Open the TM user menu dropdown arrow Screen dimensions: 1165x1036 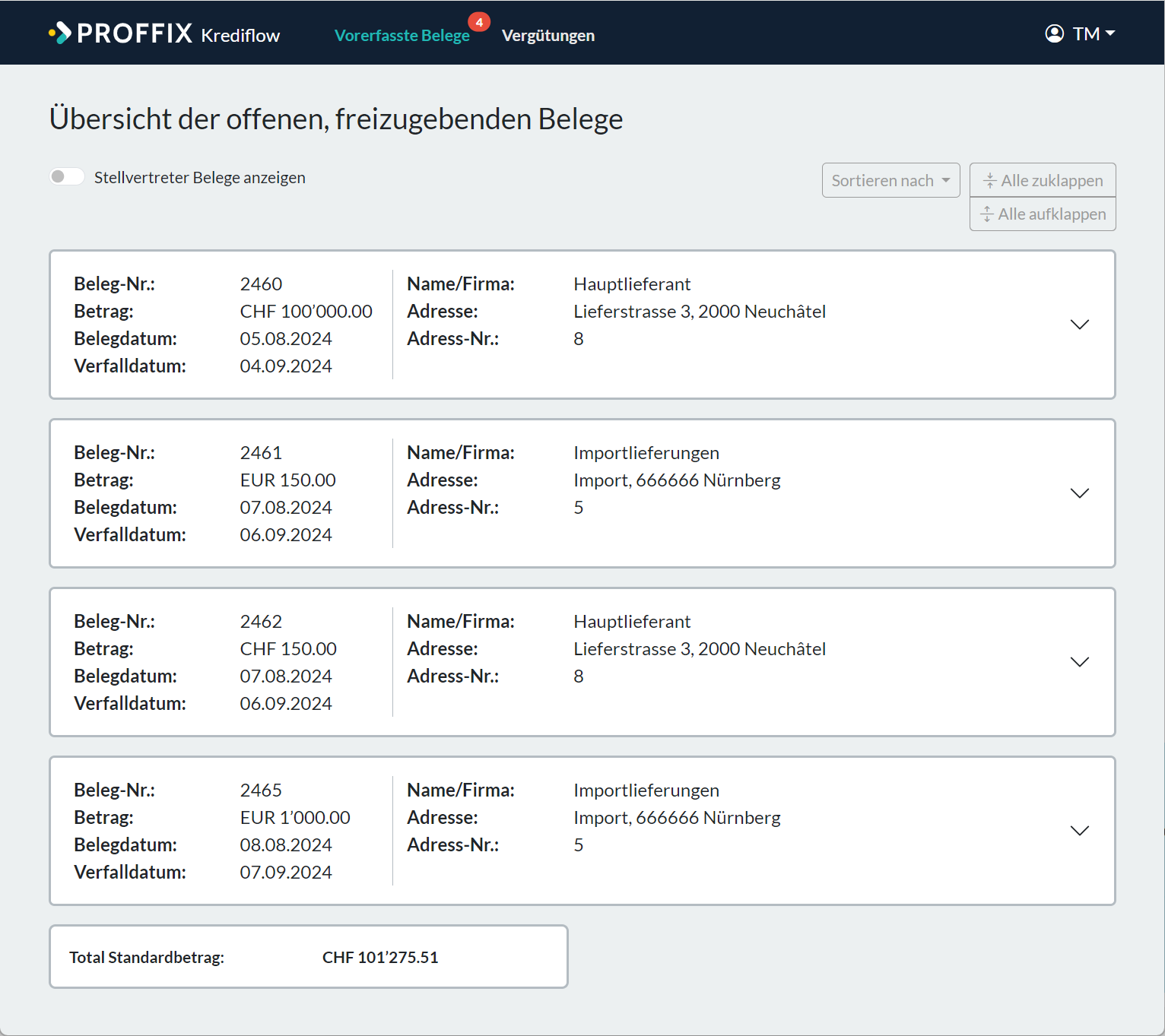coord(1110,33)
